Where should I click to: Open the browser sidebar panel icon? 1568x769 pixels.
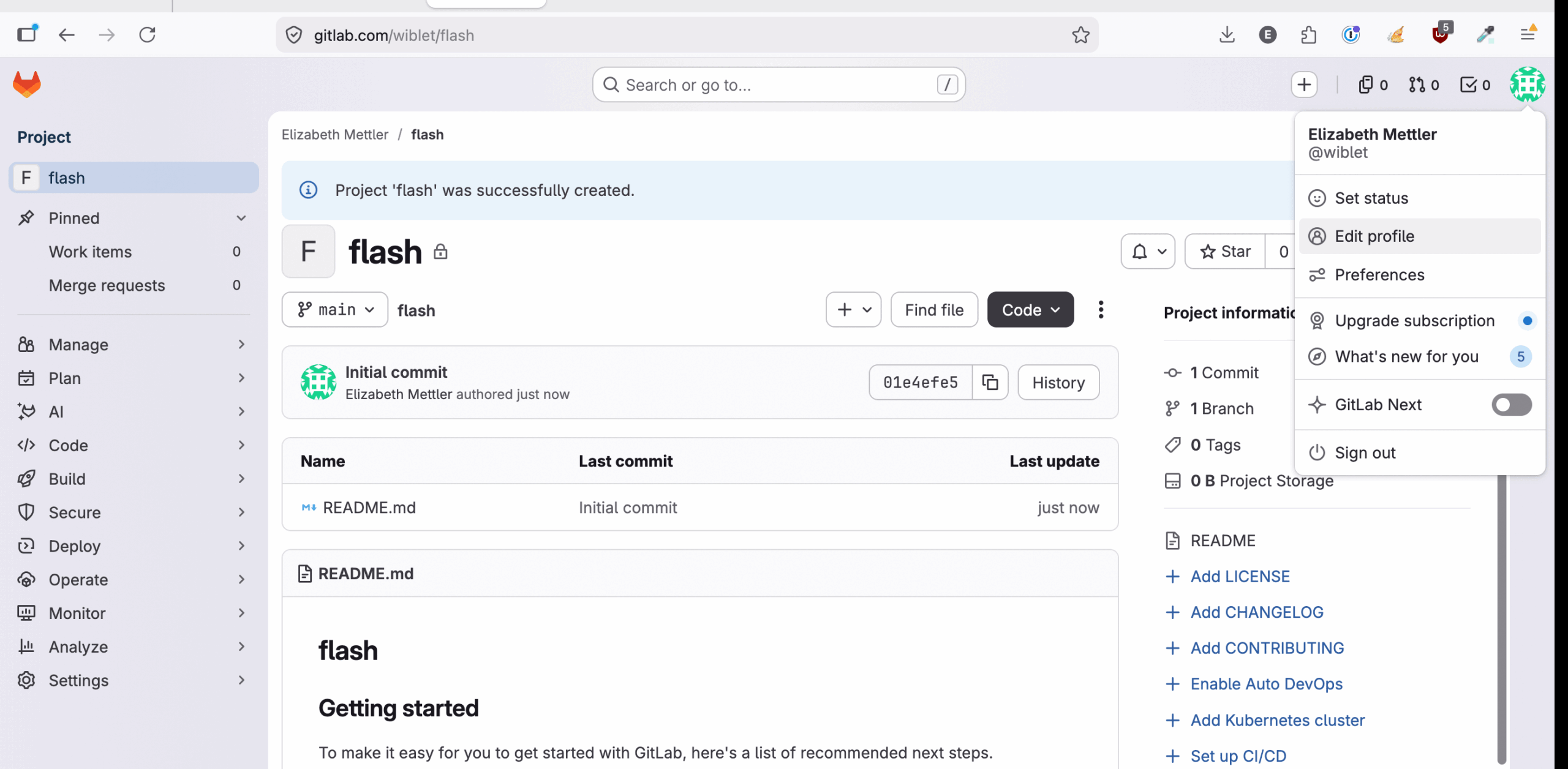coord(27,34)
